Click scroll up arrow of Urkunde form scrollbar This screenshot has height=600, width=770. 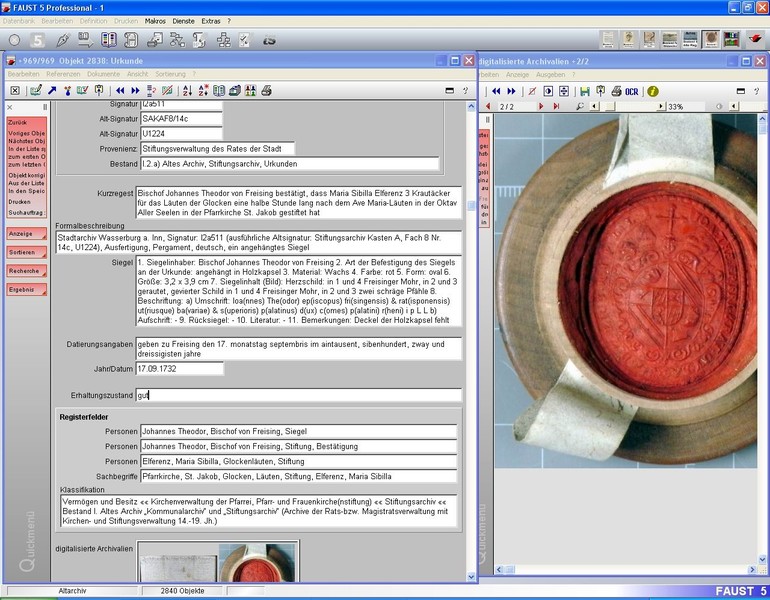(471, 106)
